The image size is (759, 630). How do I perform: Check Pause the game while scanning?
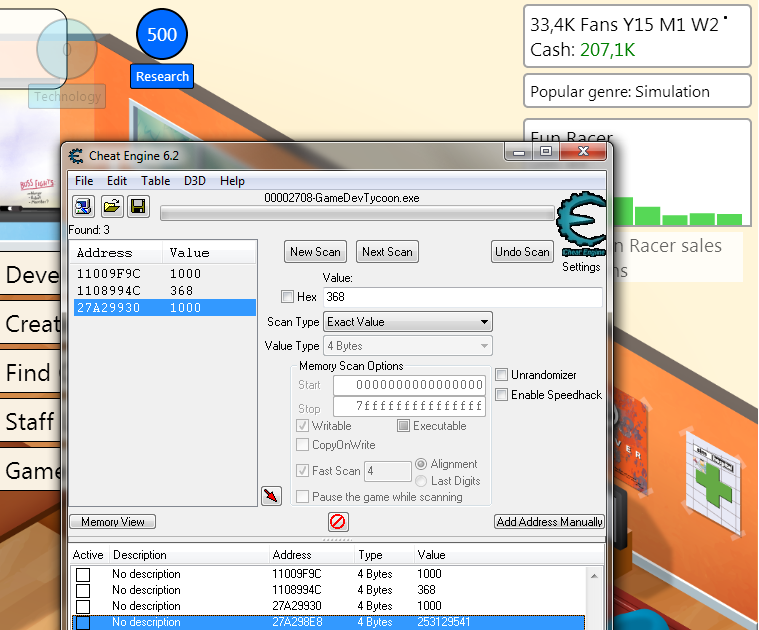pos(303,496)
